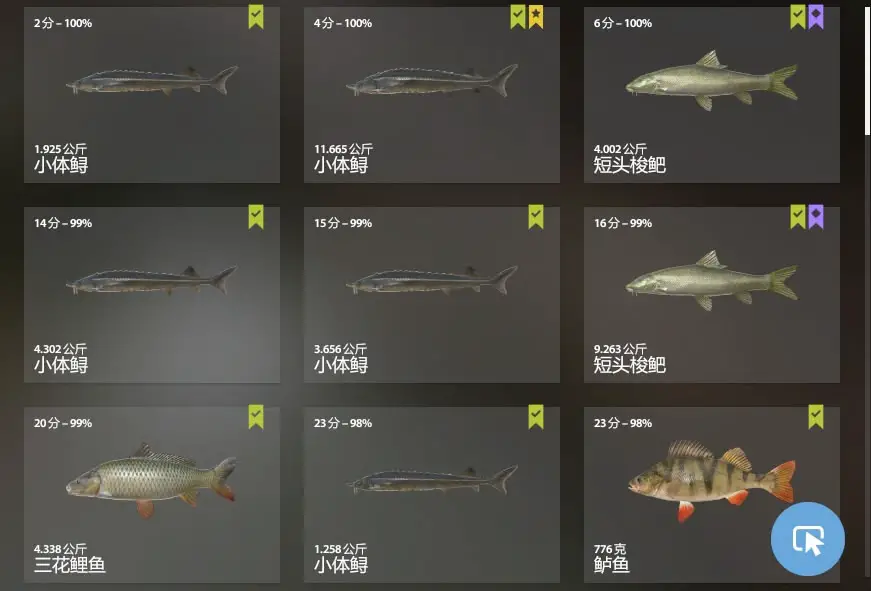Click the blue cursor floating action button
This screenshot has width=871, height=591.
808,539
